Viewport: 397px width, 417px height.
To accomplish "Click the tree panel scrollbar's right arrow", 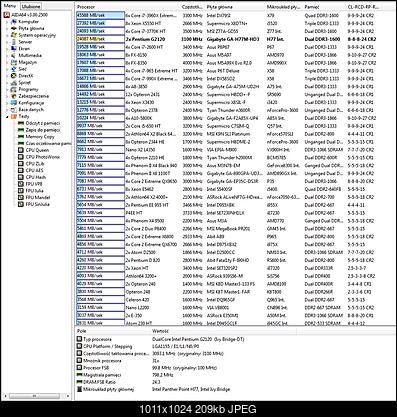I will [x=68, y=396].
